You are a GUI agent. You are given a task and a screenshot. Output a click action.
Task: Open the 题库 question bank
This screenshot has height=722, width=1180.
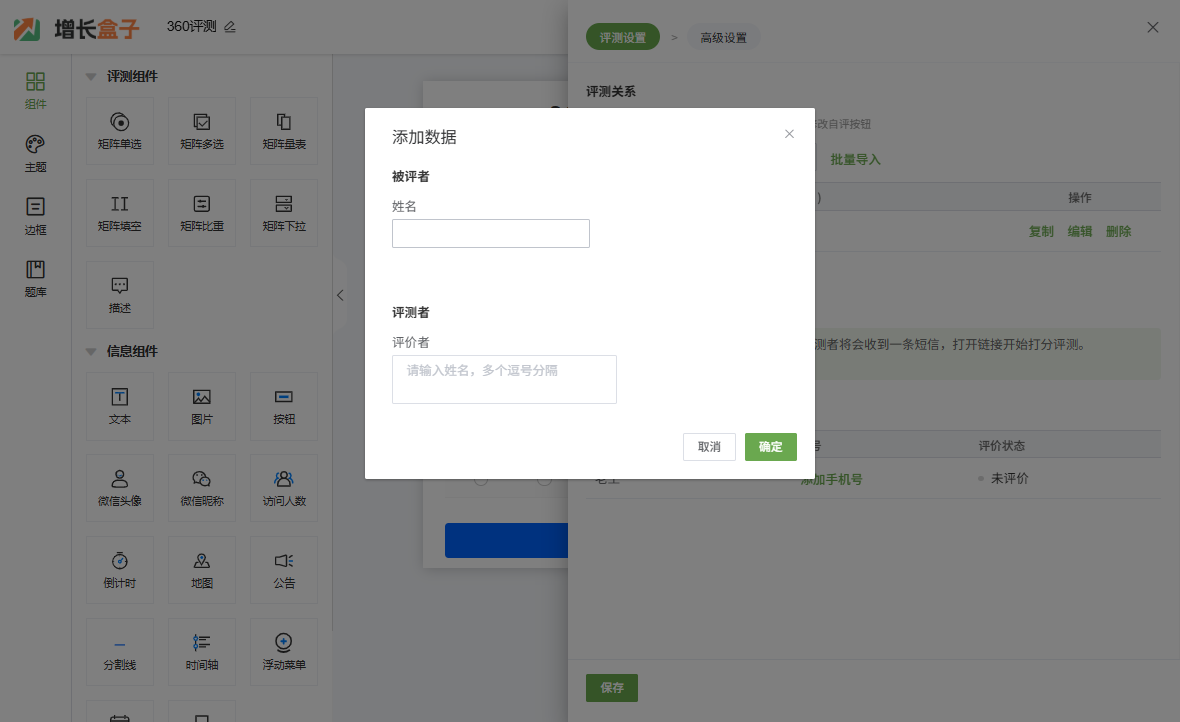click(35, 279)
